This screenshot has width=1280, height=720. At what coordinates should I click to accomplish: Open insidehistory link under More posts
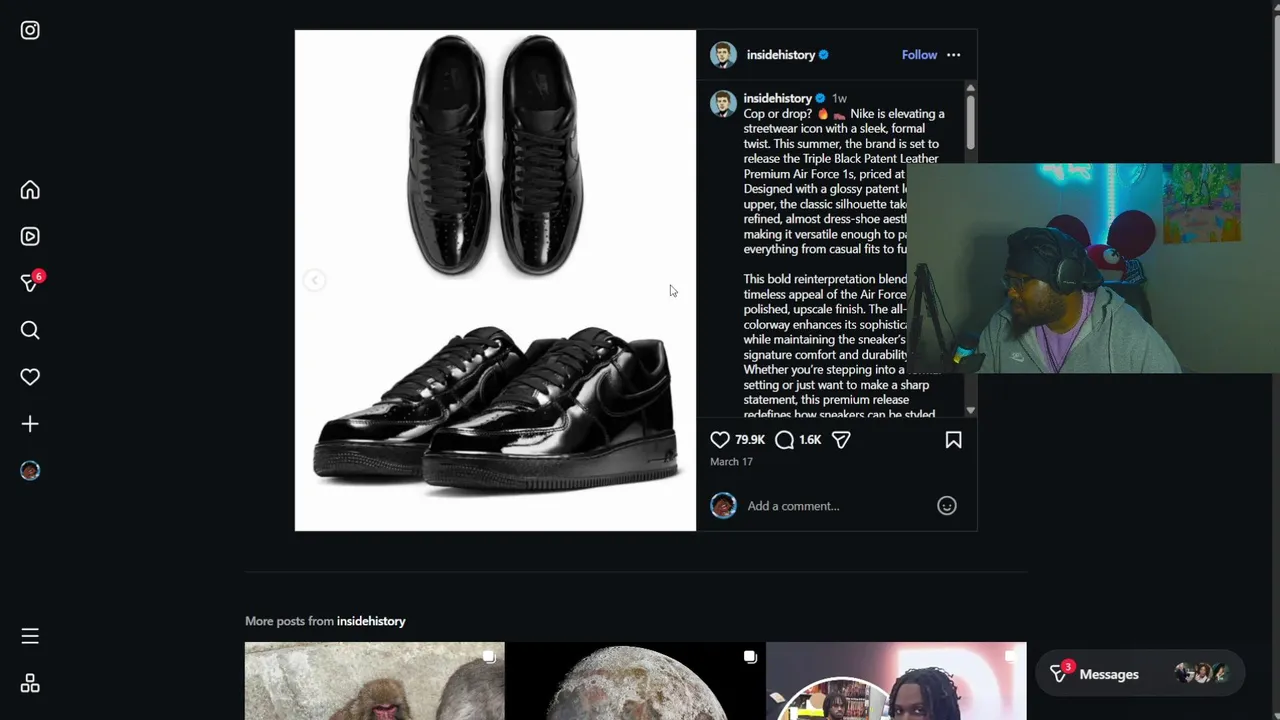point(371,621)
